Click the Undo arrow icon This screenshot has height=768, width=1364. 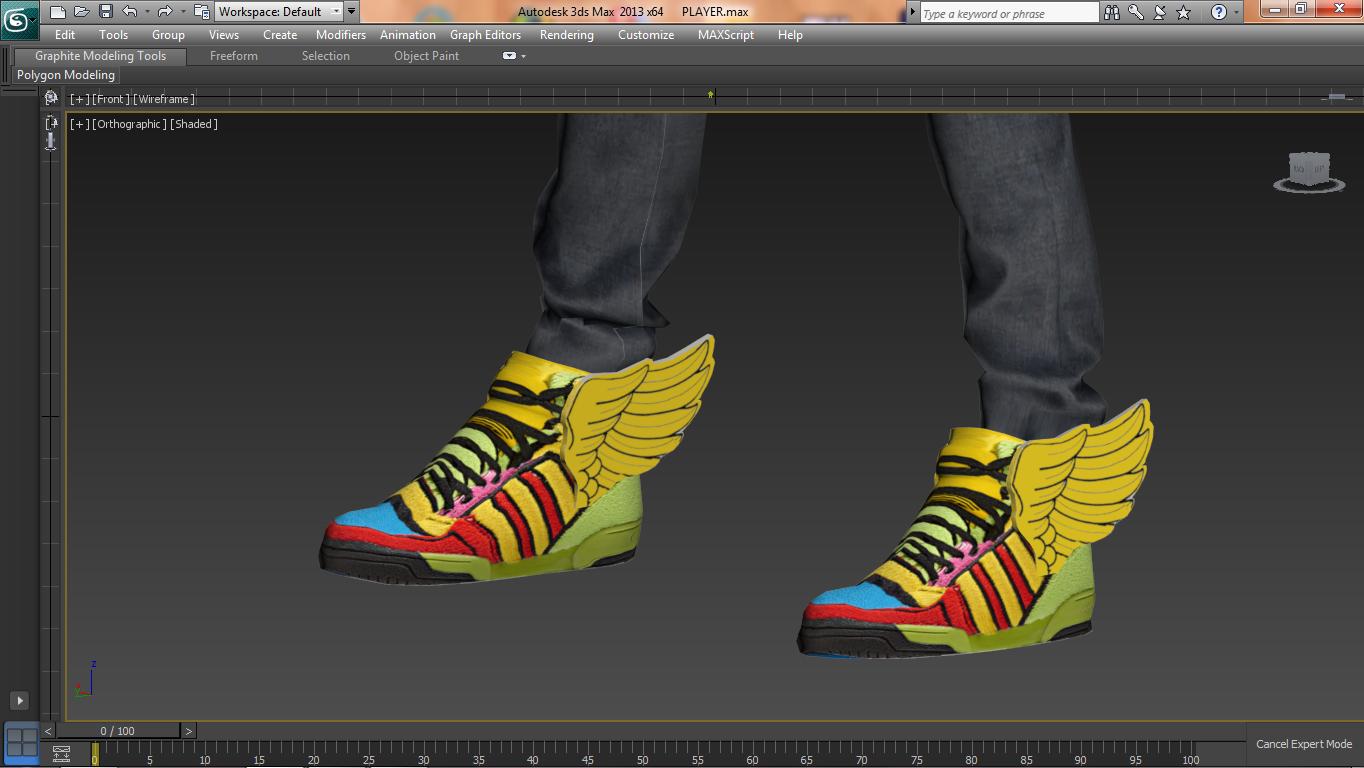click(x=130, y=12)
